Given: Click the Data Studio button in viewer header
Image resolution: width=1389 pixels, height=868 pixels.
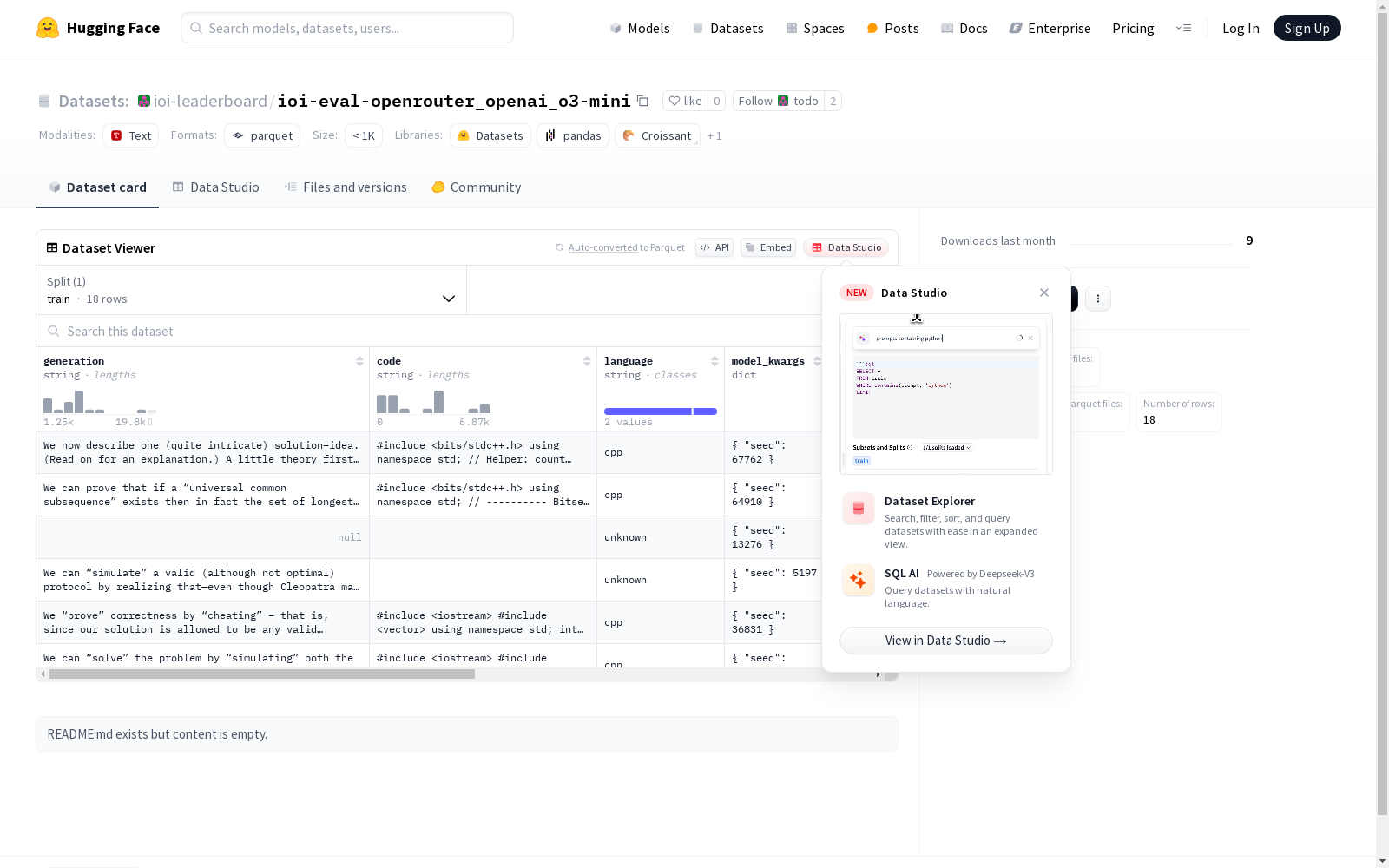Looking at the screenshot, I should 846,247.
